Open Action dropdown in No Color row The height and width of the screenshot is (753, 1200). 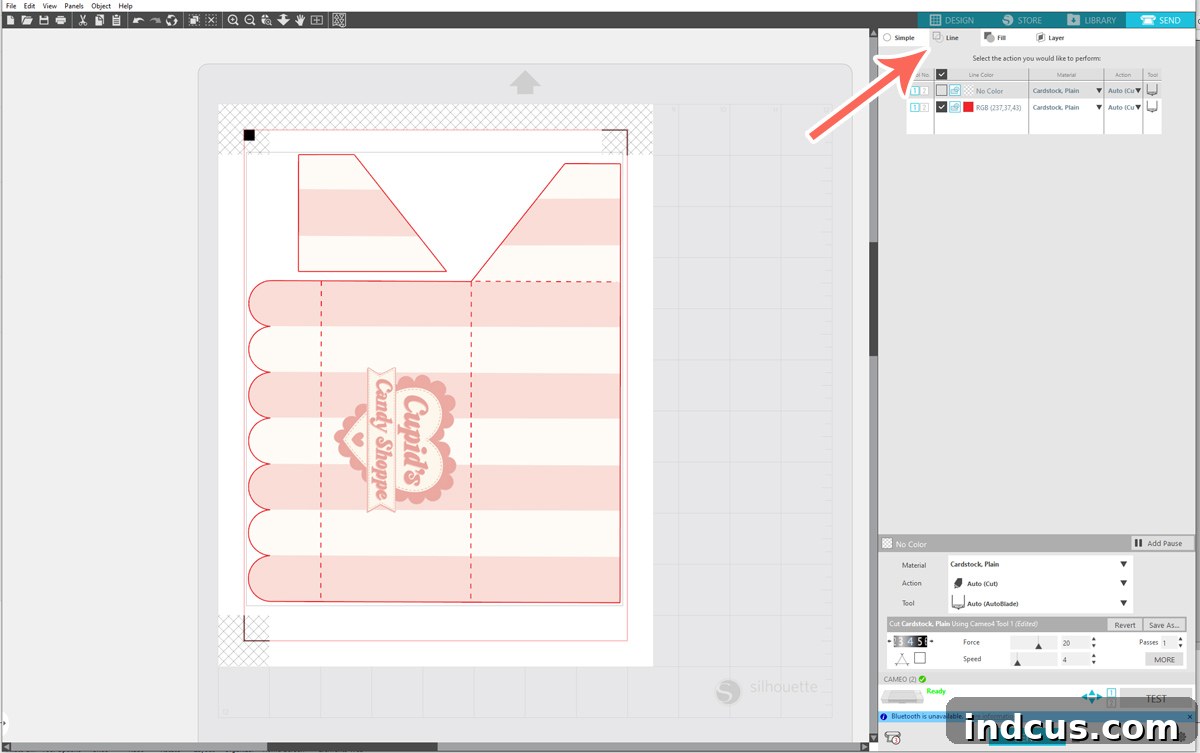click(x=1138, y=91)
